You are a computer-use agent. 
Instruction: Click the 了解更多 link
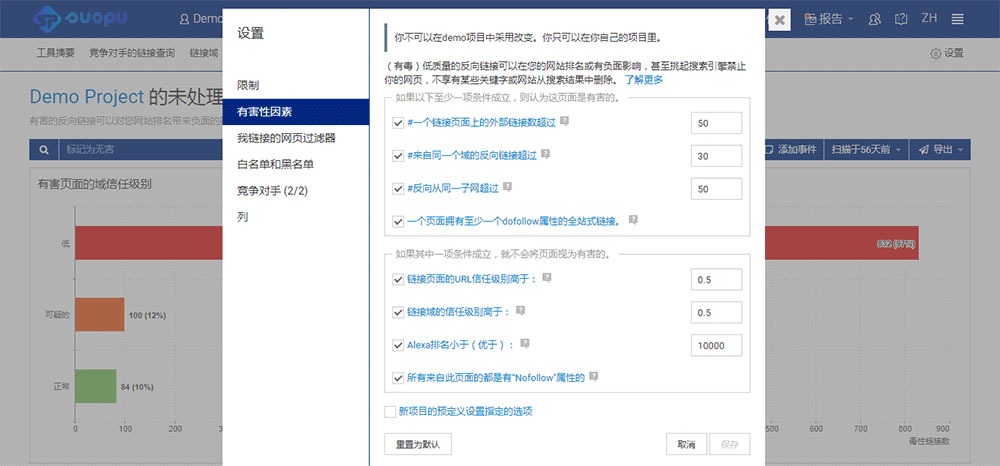tap(644, 79)
